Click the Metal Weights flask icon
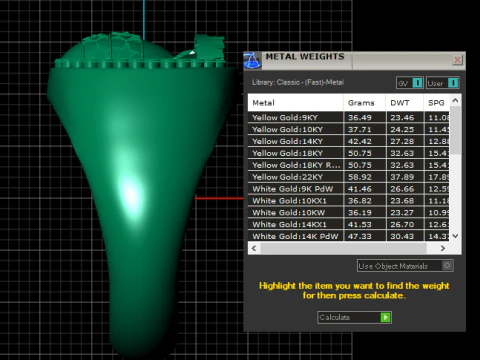 coord(252,61)
